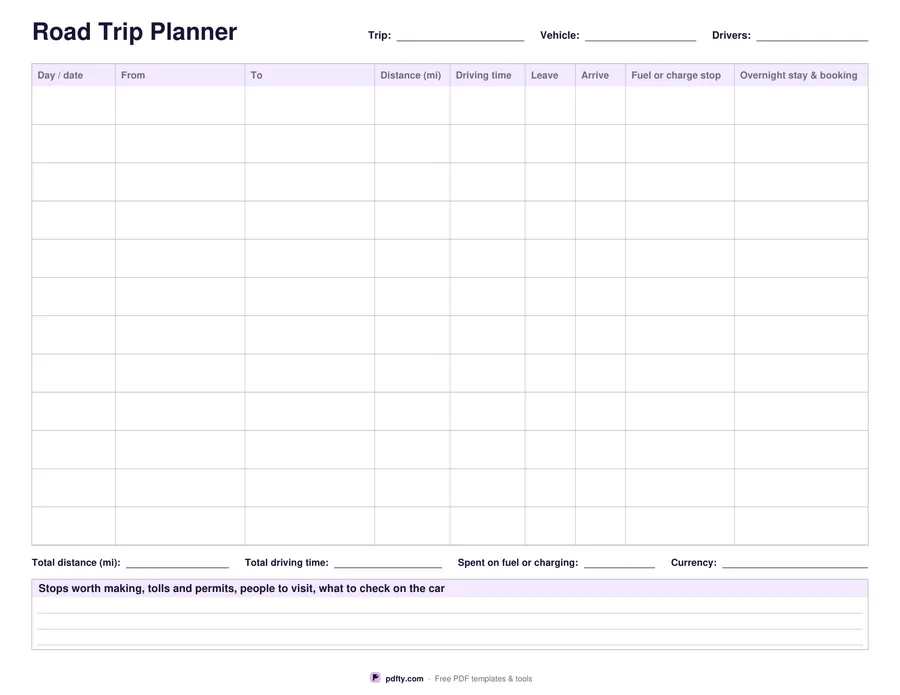
Task: Click the Stops worth making notes heading
Action: (x=241, y=588)
